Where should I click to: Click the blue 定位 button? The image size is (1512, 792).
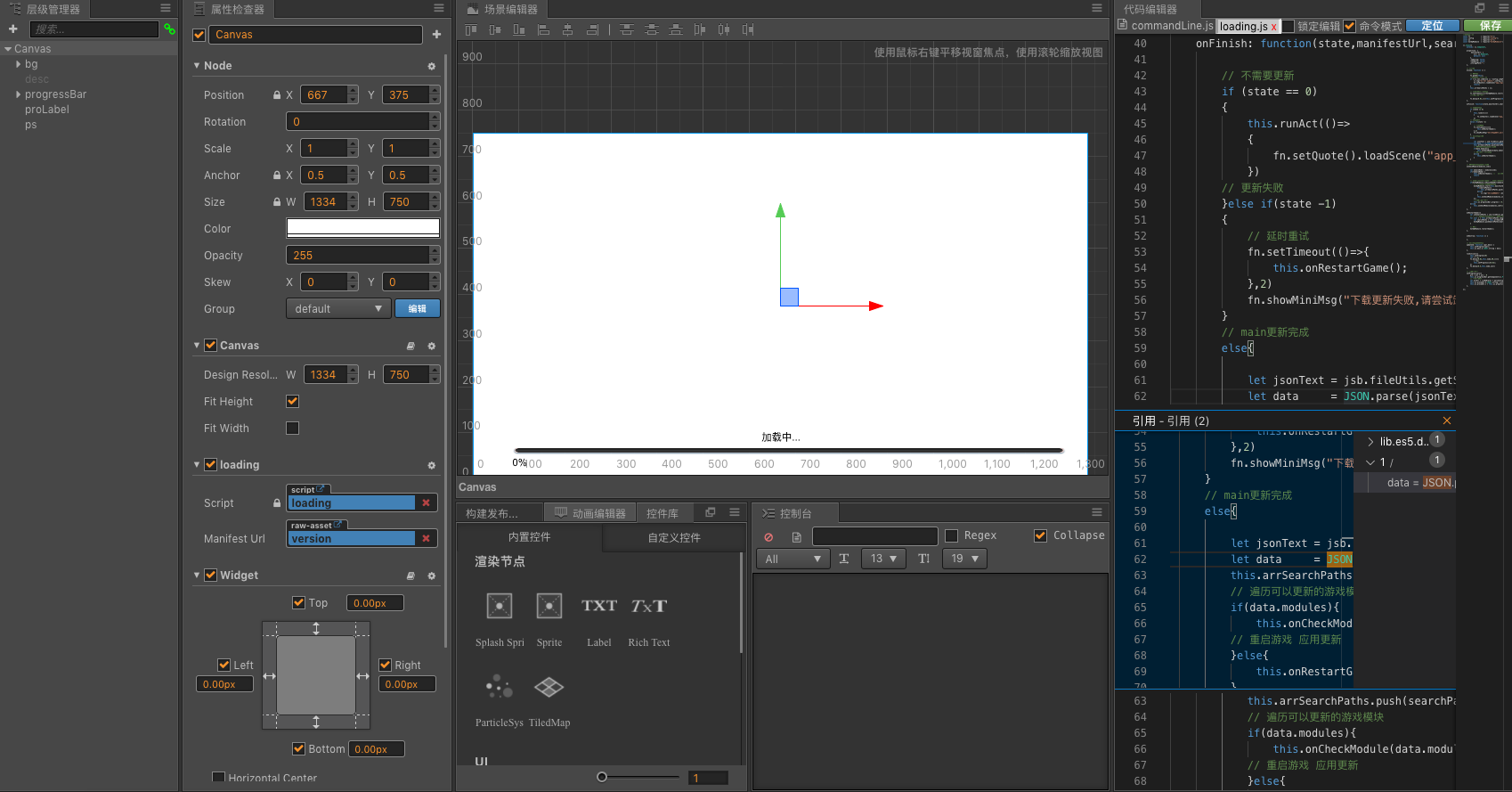pos(1433,26)
